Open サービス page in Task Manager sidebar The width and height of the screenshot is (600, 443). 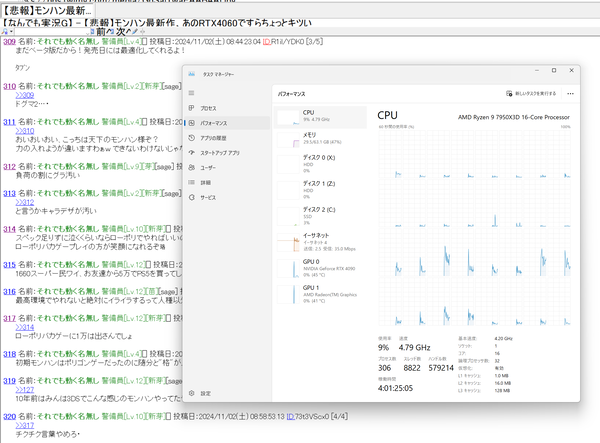227,197
